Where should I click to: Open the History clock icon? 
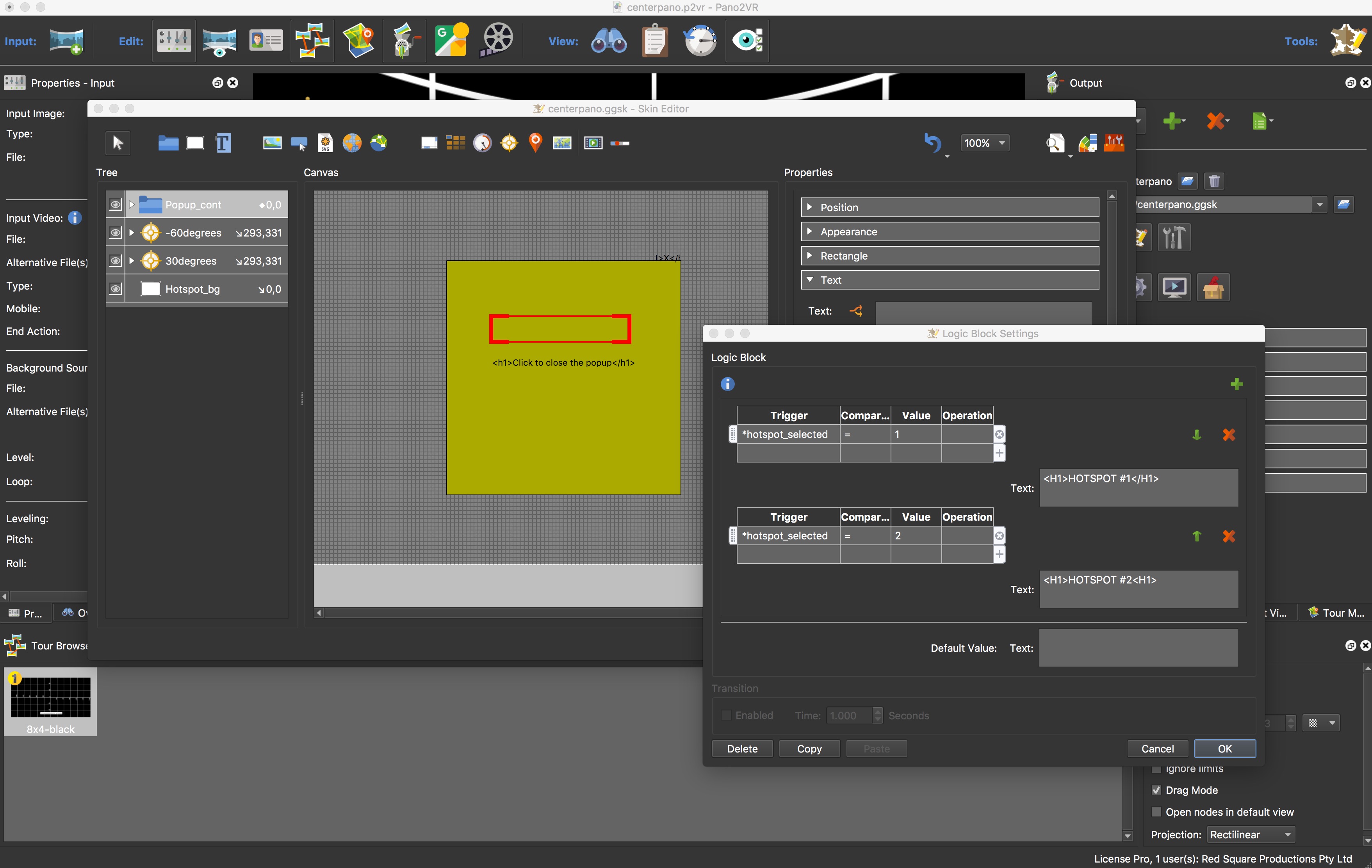700,41
